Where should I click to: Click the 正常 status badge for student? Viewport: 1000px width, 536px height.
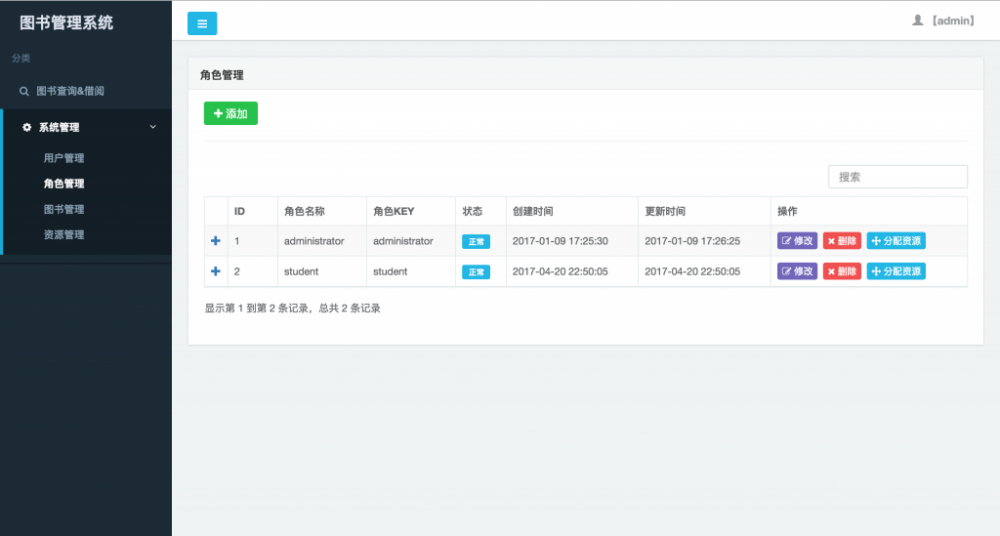tap(476, 272)
